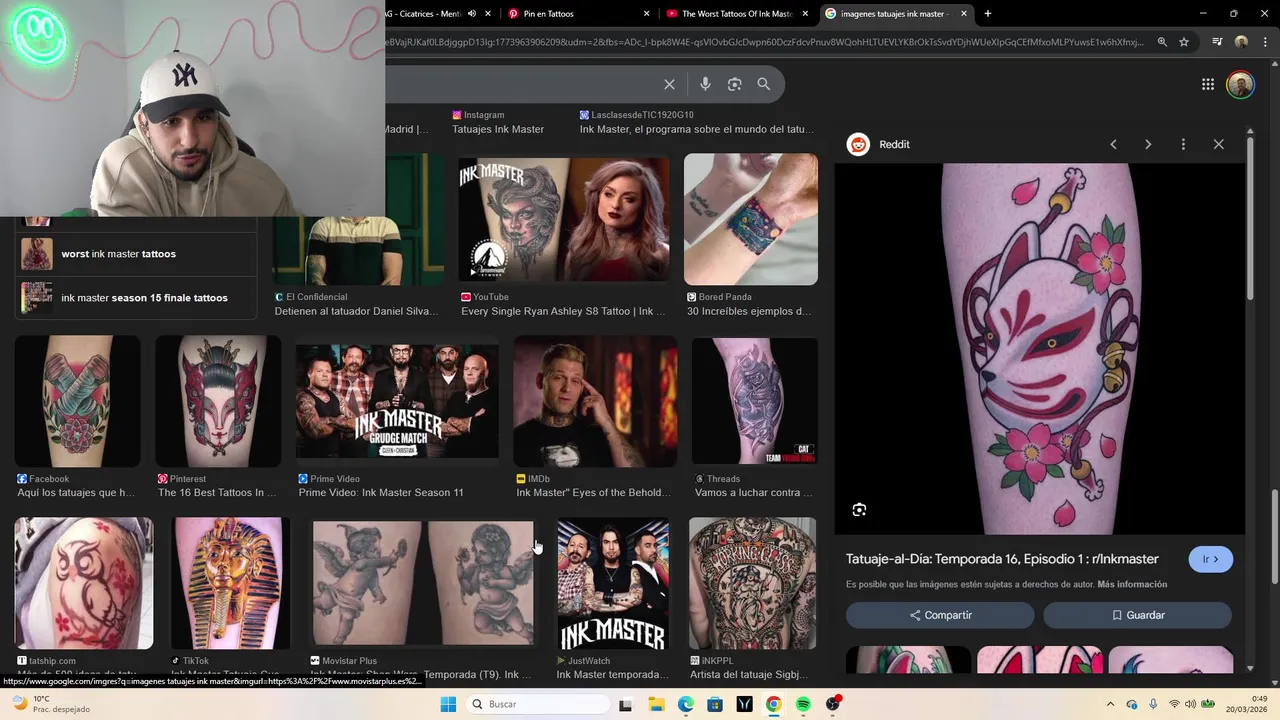
Task: Start a voice search with the microphone
Action: click(x=705, y=84)
